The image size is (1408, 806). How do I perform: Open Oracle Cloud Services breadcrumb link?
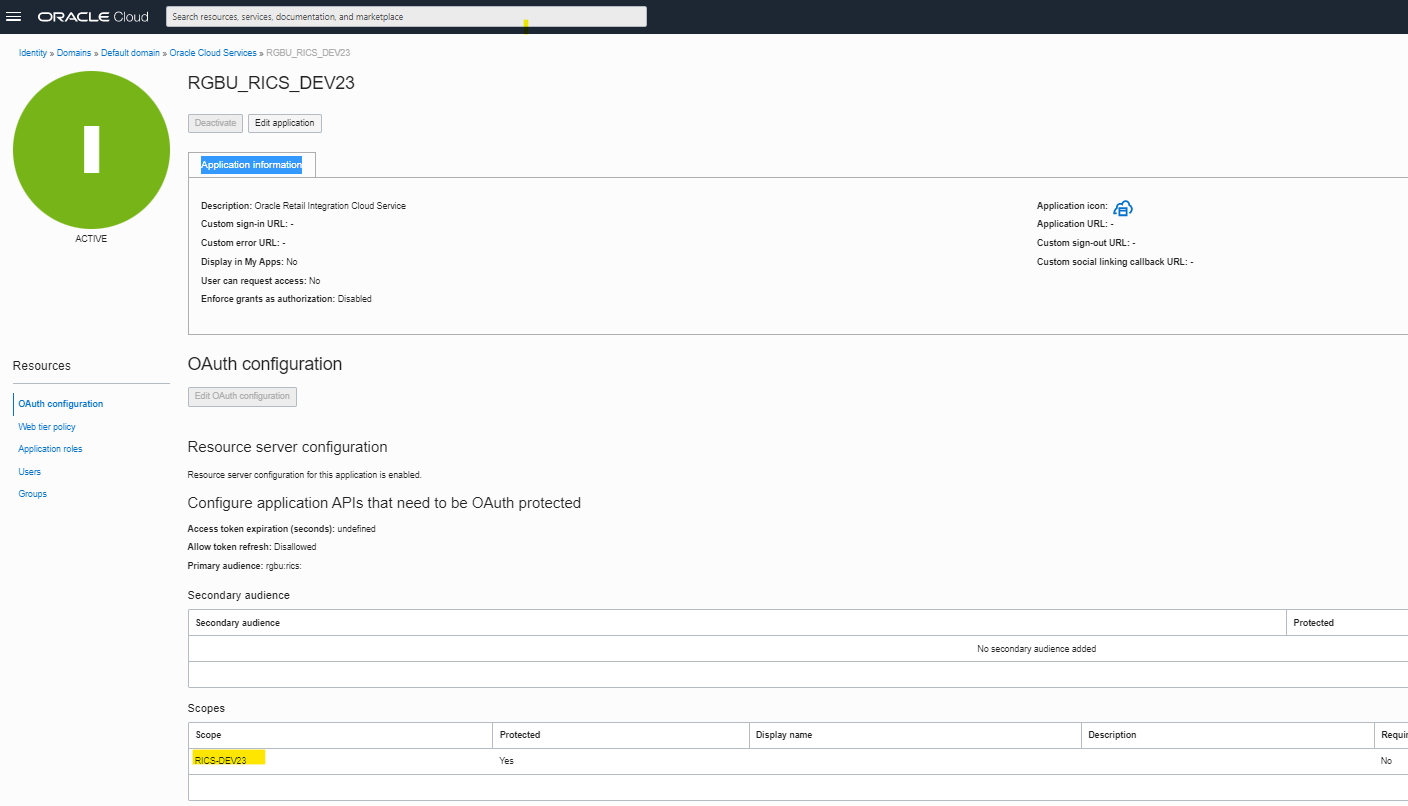point(211,52)
